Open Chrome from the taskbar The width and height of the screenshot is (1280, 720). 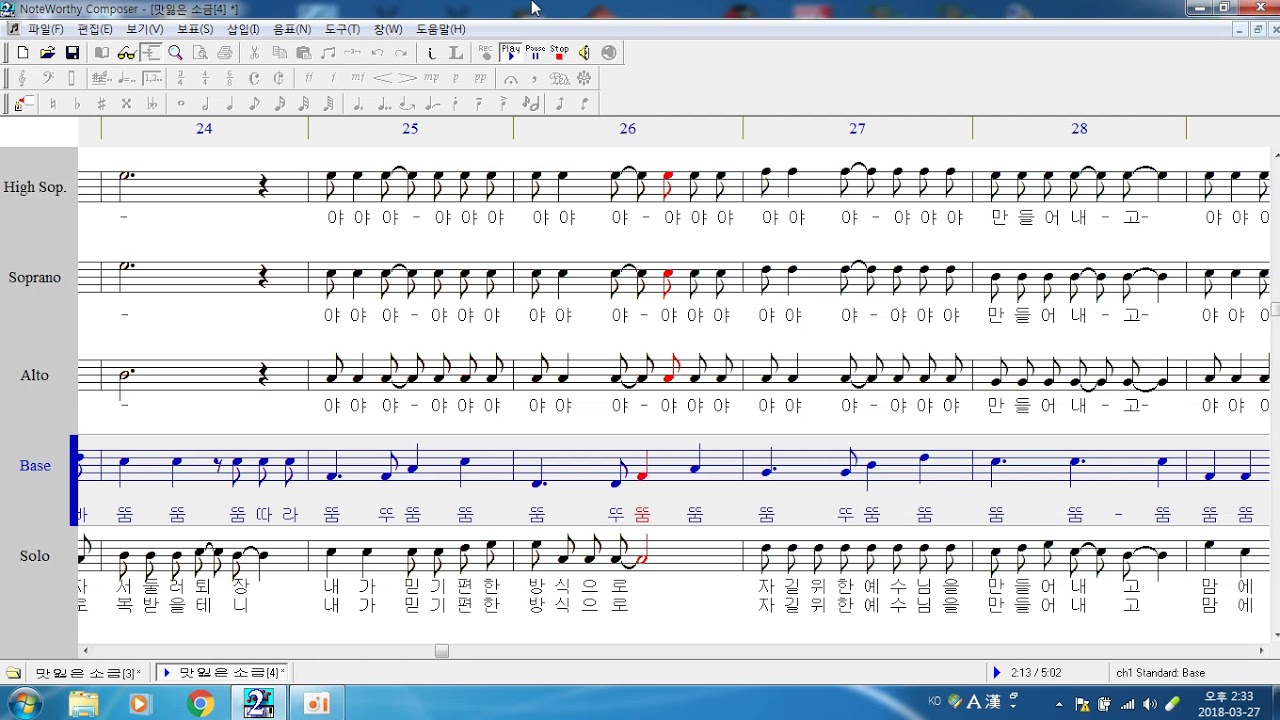(200, 704)
